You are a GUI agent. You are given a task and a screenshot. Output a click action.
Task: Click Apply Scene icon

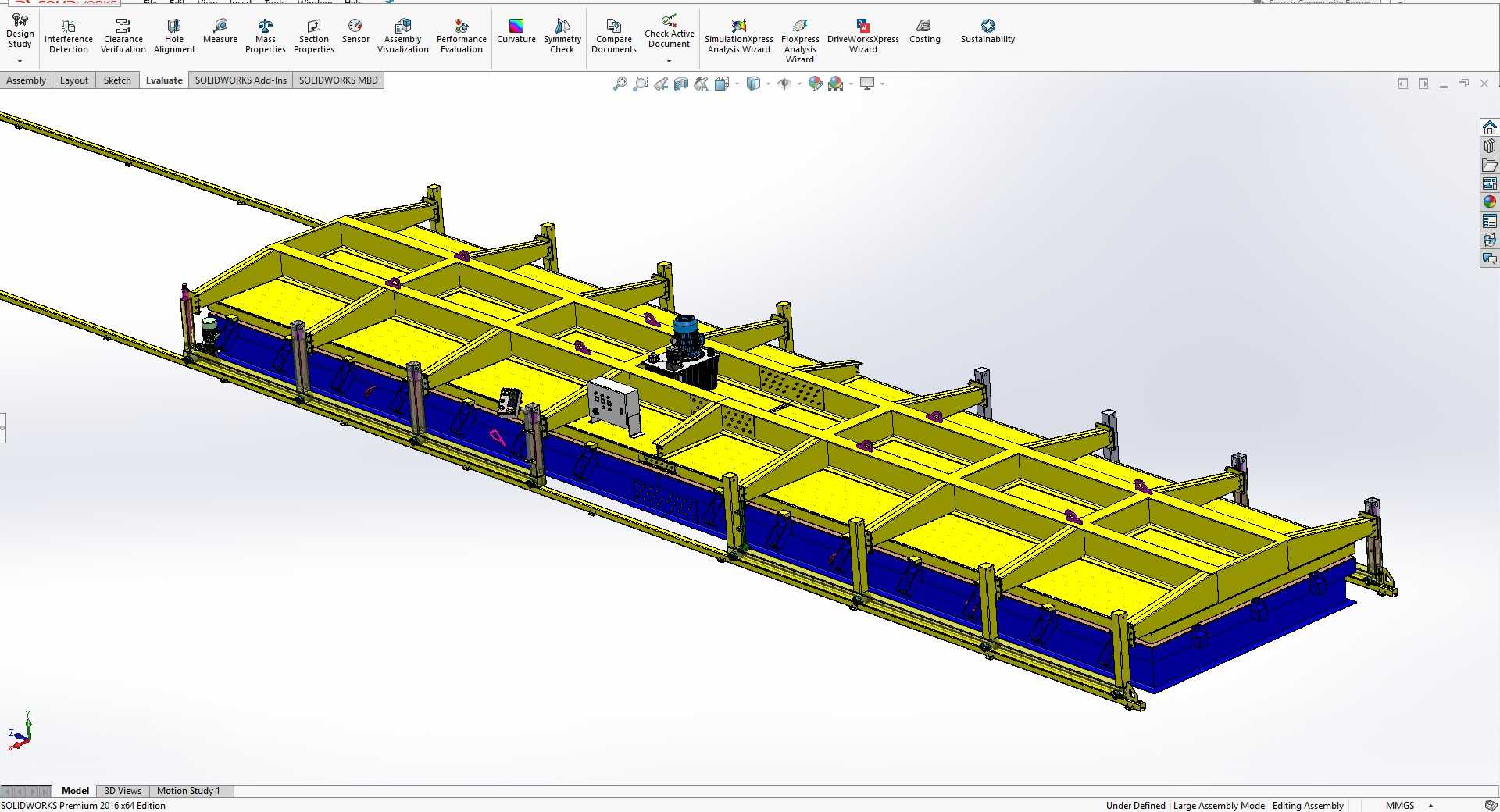tap(836, 84)
